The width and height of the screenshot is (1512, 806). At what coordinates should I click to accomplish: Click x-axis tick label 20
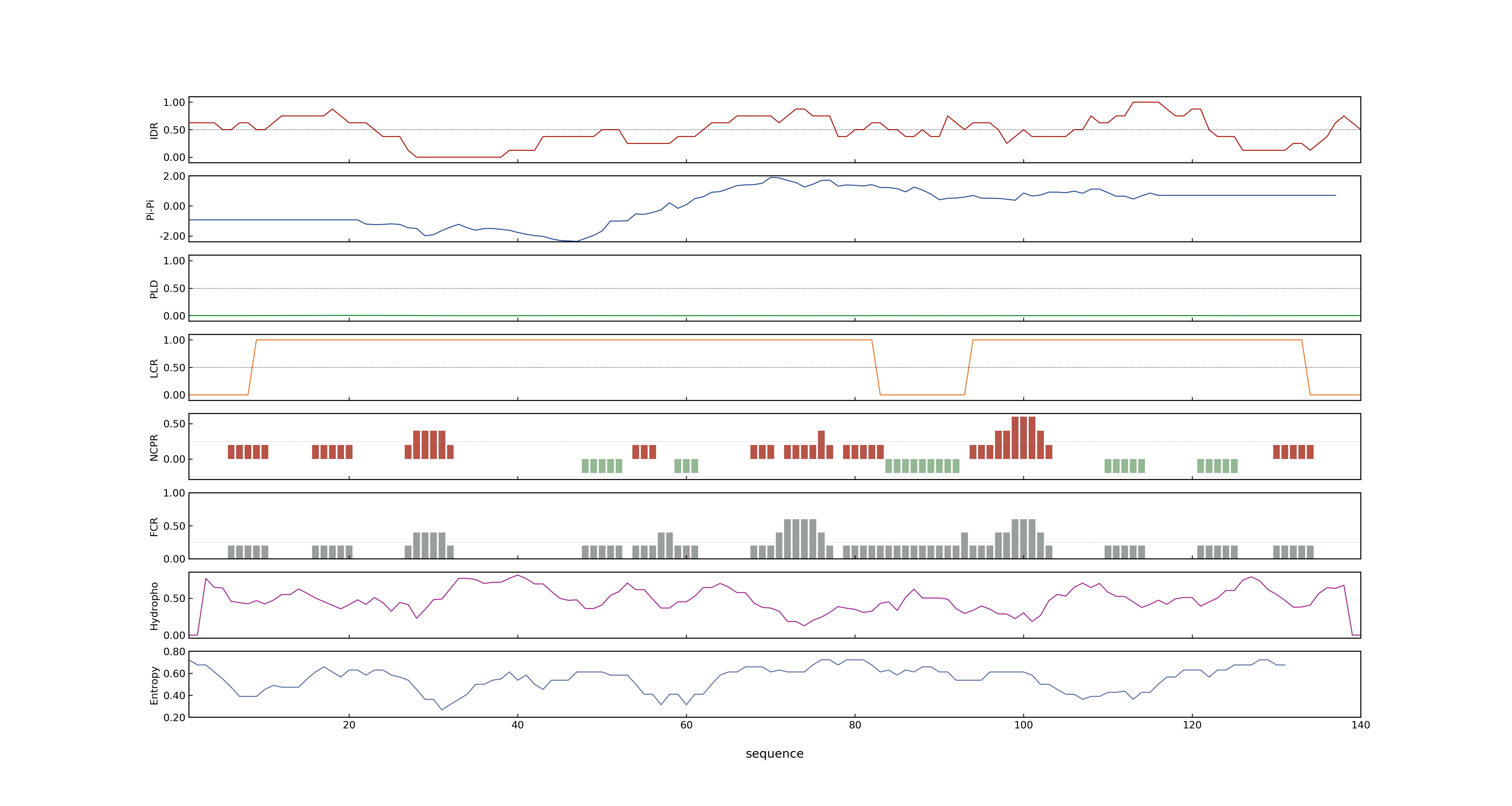click(349, 725)
